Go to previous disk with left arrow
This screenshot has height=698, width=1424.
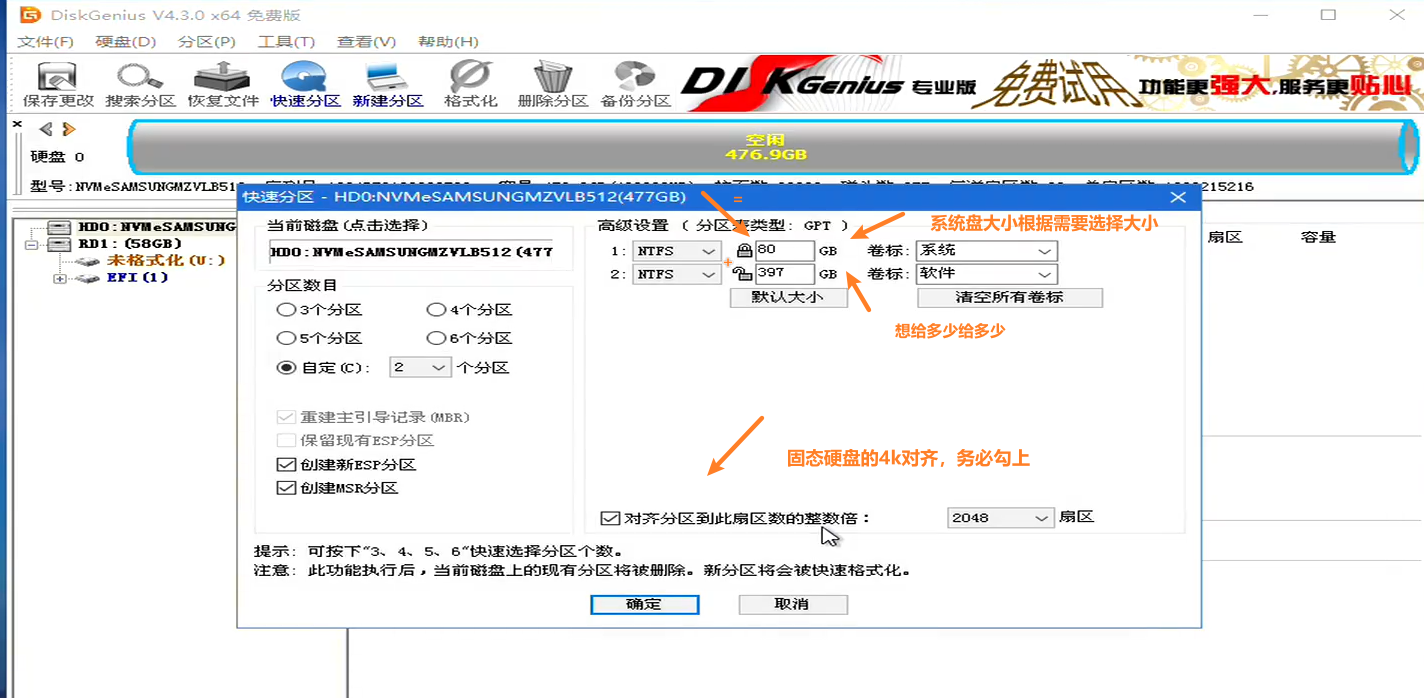[x=45, y=129]
